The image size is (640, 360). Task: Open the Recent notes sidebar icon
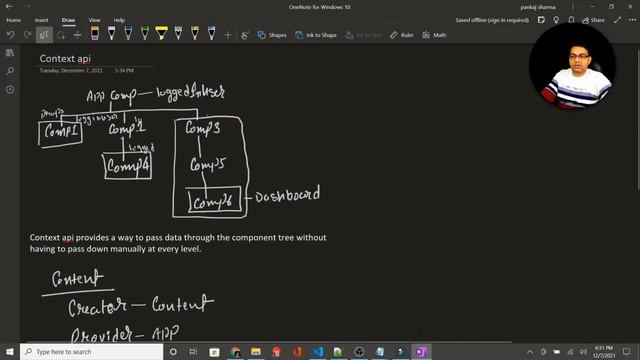[x=10, y=89]
